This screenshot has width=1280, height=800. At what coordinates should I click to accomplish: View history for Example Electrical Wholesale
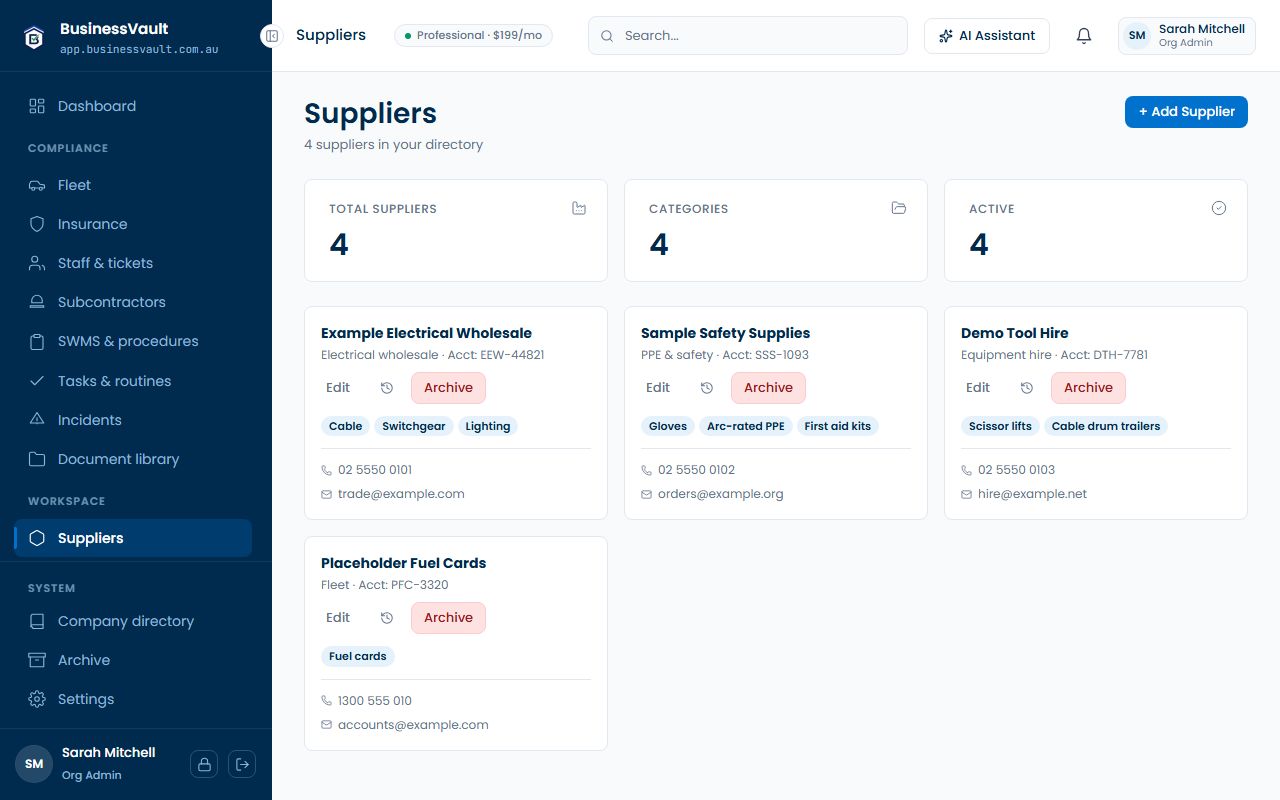tap(387, 388)
